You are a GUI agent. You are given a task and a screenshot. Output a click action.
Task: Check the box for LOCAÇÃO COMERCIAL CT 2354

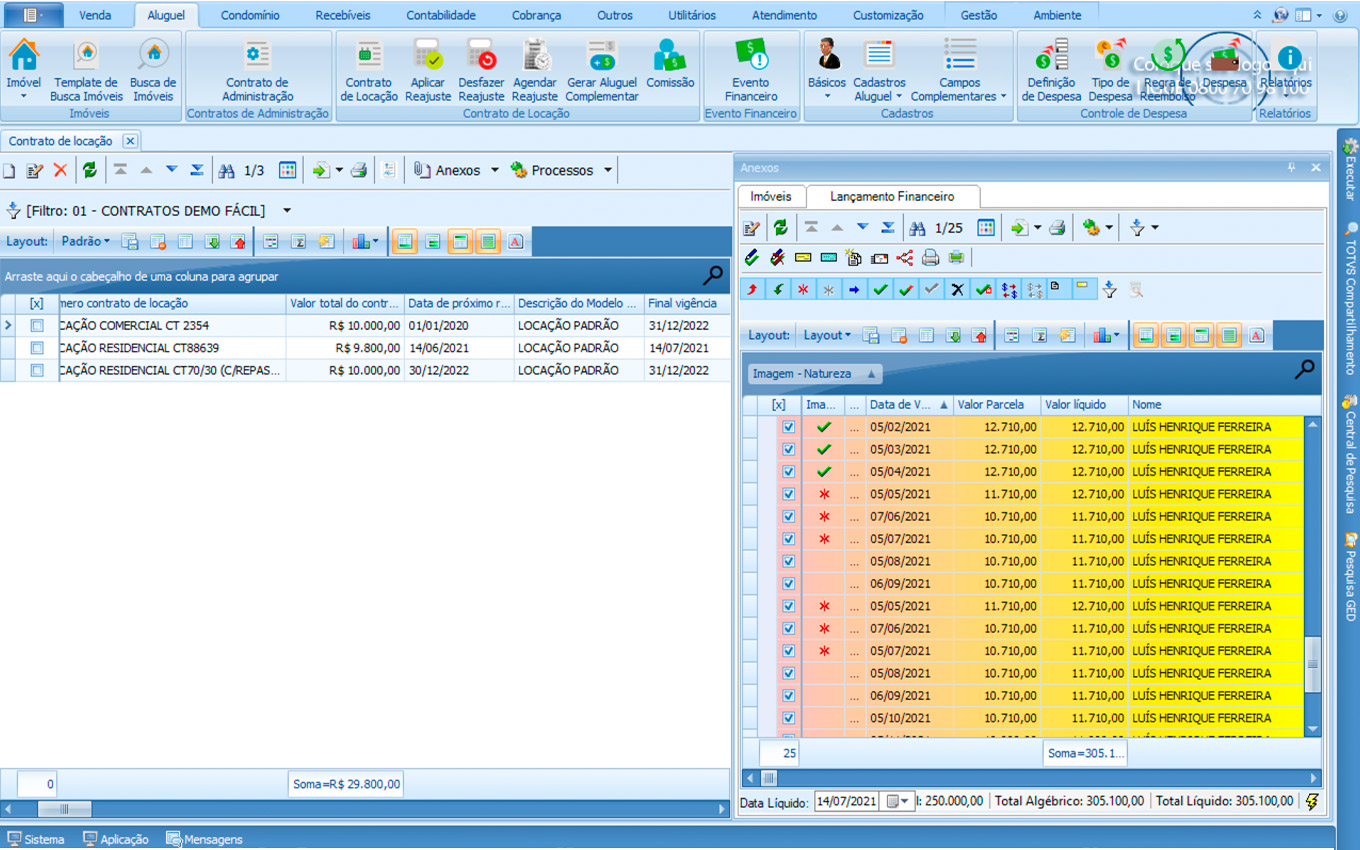click(x=37, y=326)
